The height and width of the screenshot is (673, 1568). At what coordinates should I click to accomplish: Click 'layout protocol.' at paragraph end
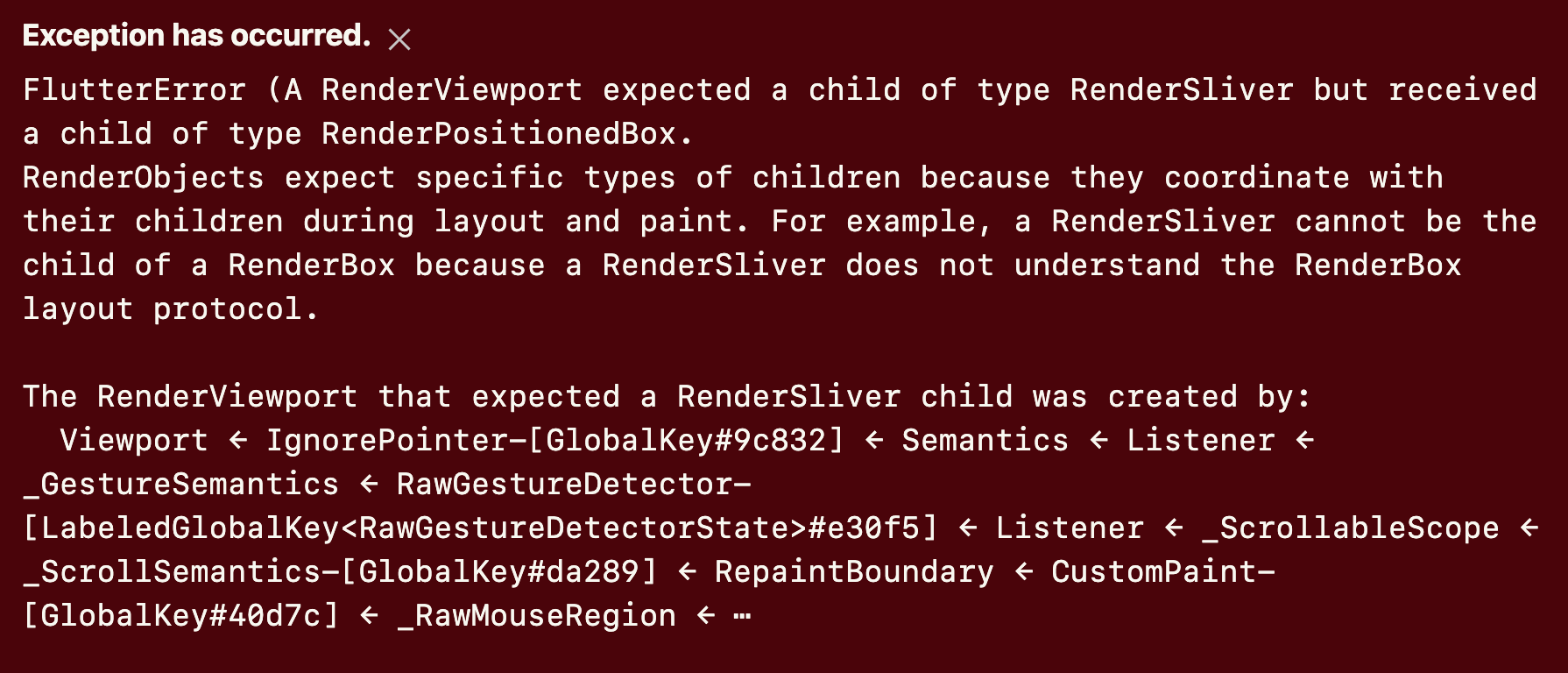pyautogui.click(x=171, y=308)
